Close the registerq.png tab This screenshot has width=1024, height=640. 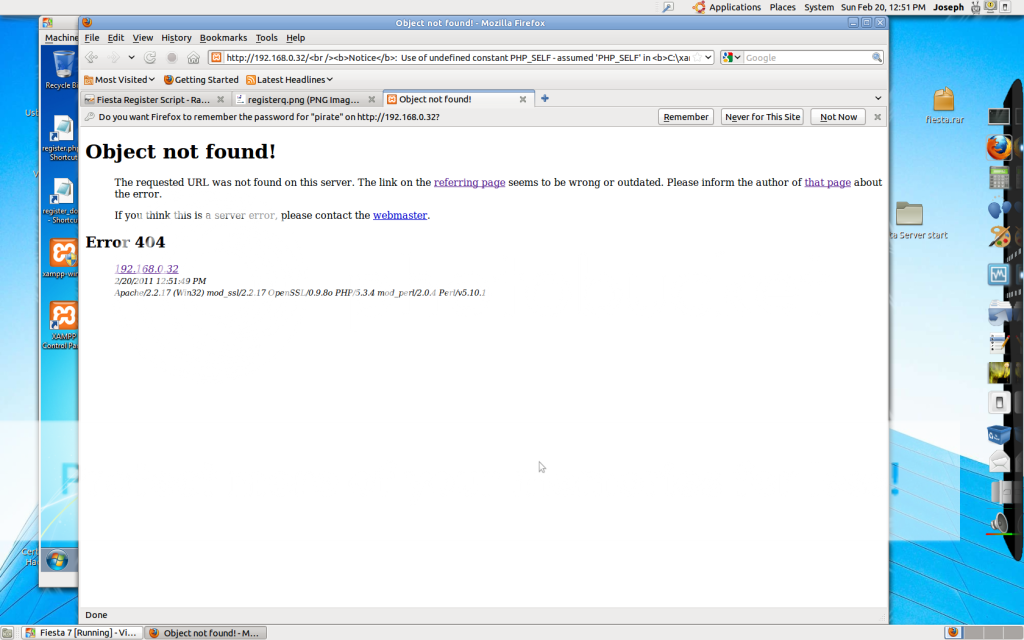[x=372, y=99]
